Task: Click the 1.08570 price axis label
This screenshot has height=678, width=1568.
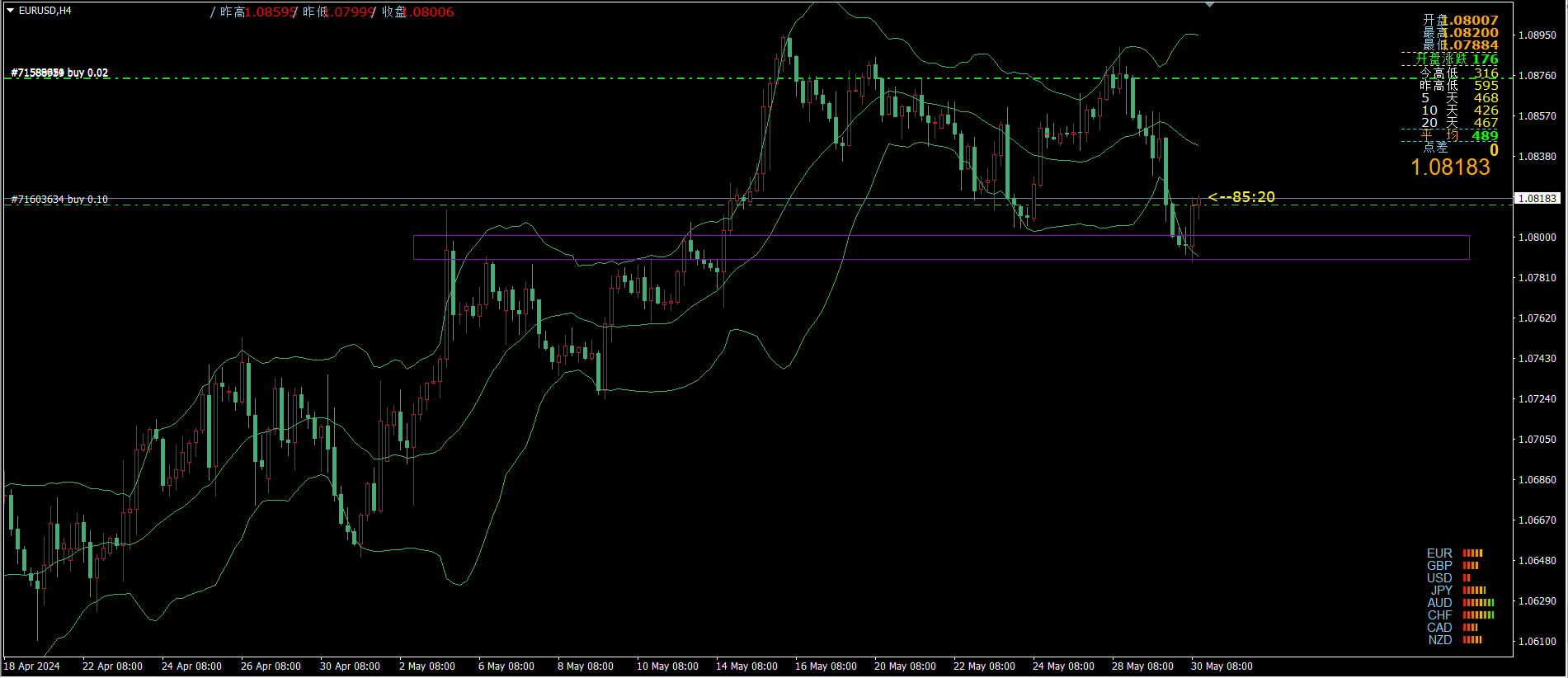Action: pyautogui.click(x=1537, y=116)
